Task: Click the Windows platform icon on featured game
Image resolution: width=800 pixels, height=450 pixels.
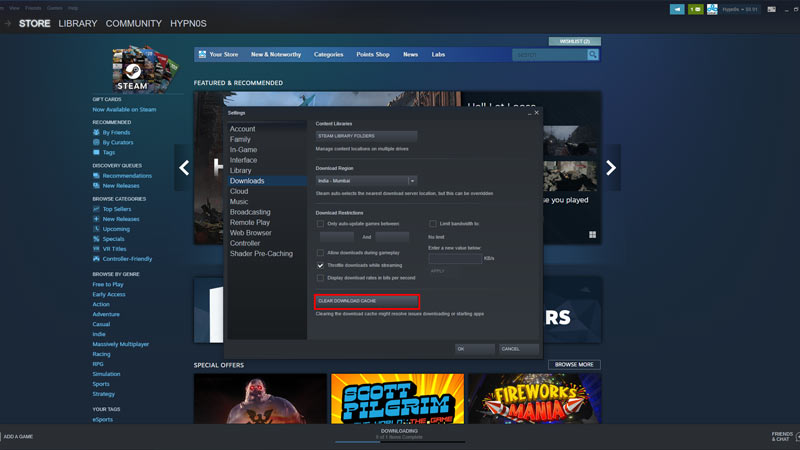Action: point(592,235)
